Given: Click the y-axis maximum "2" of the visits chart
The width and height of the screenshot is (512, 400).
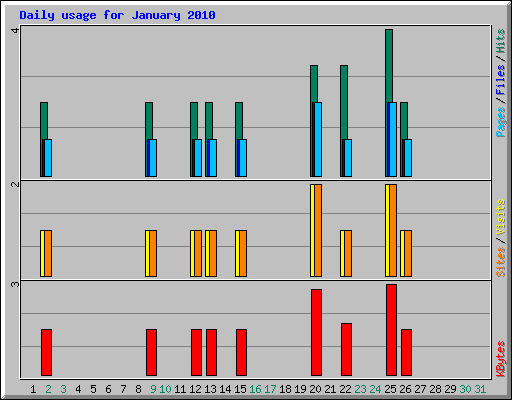Looking at the screenshot, I should (x=15, y=184).
